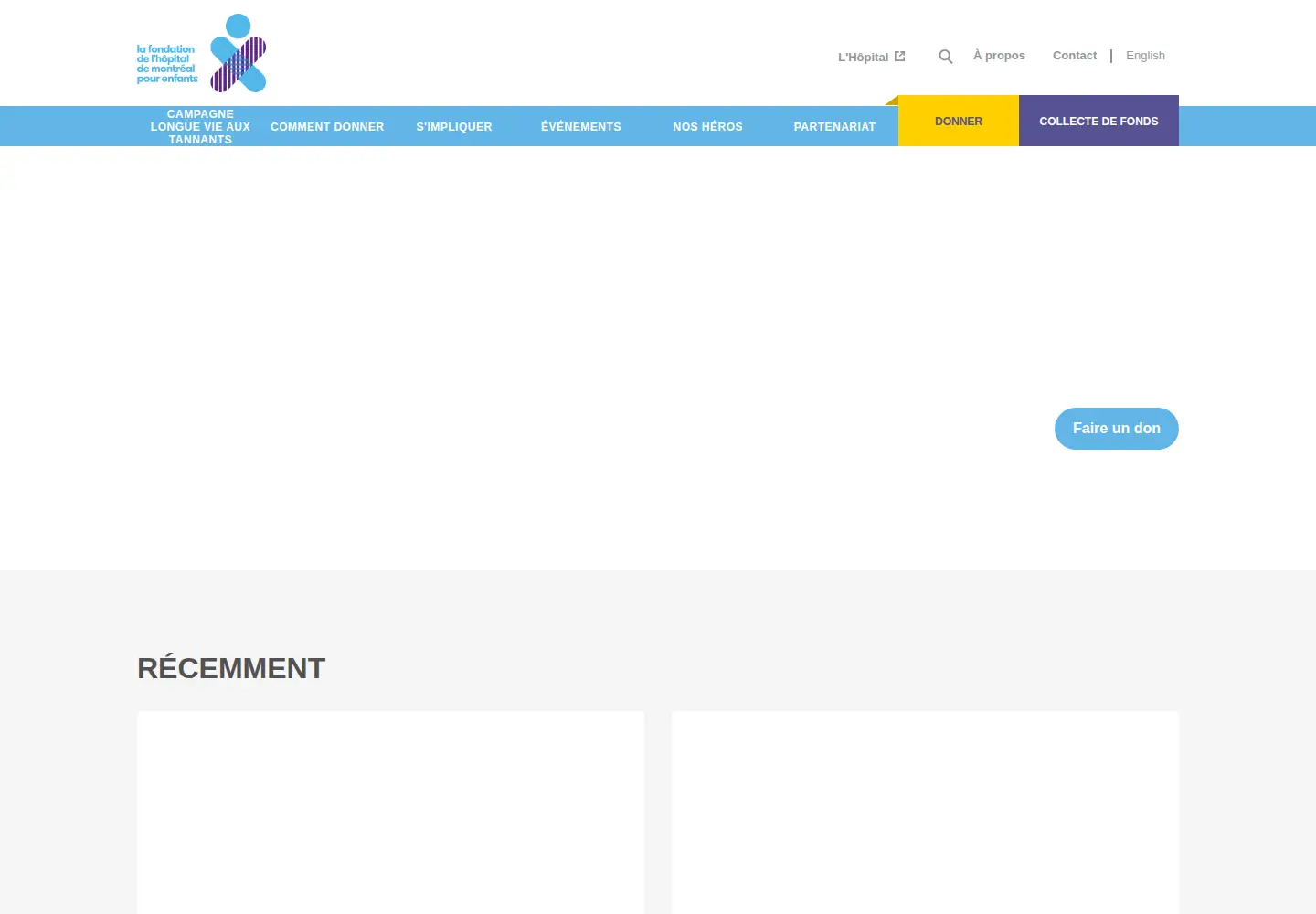Click the purple Collecte de fonds button

(x=1098, y=121)
